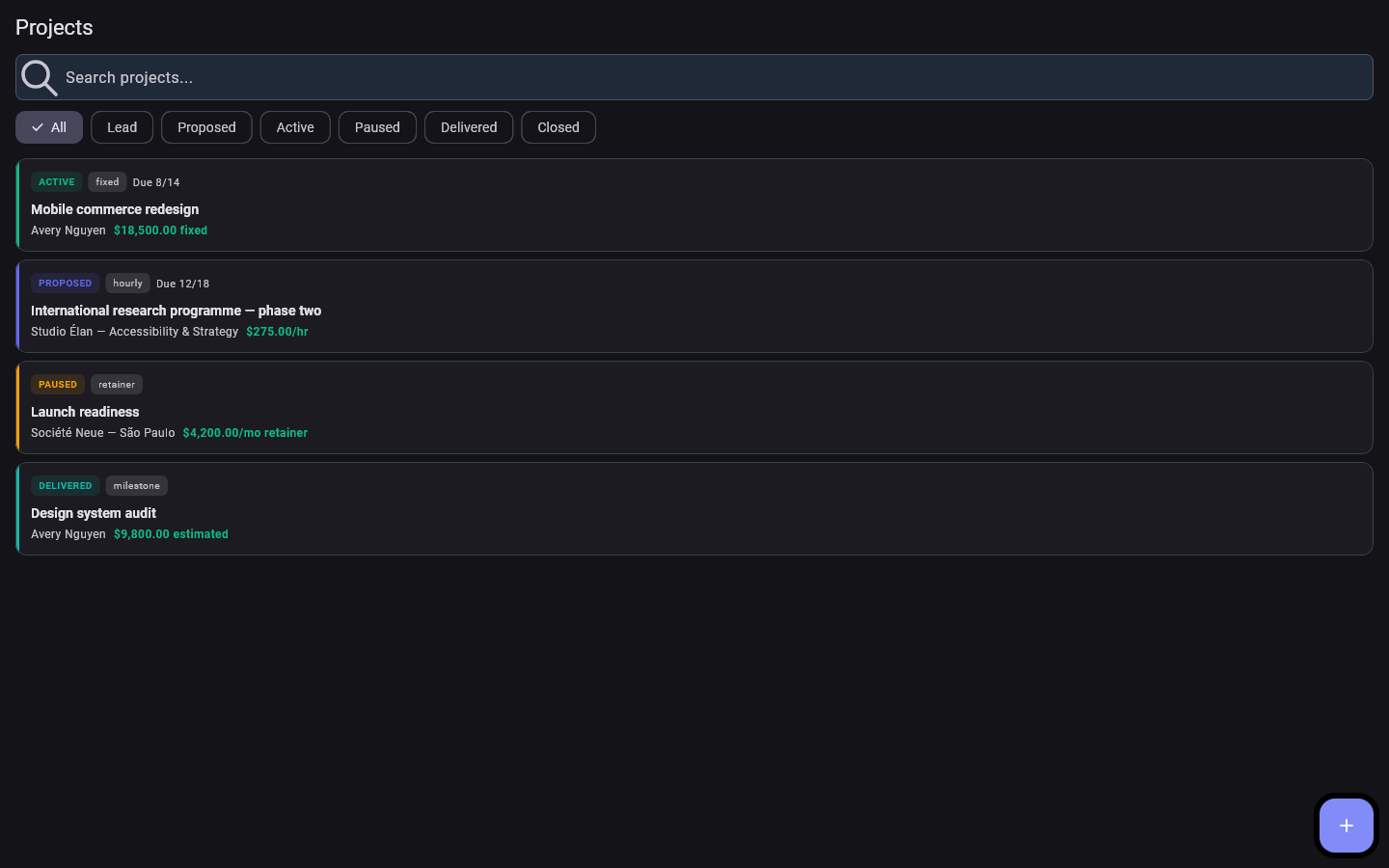Screen dimensions: 1389x868
Task: Click Avery Nguyen on Design system audit
Action: click(x=68, y=534)
